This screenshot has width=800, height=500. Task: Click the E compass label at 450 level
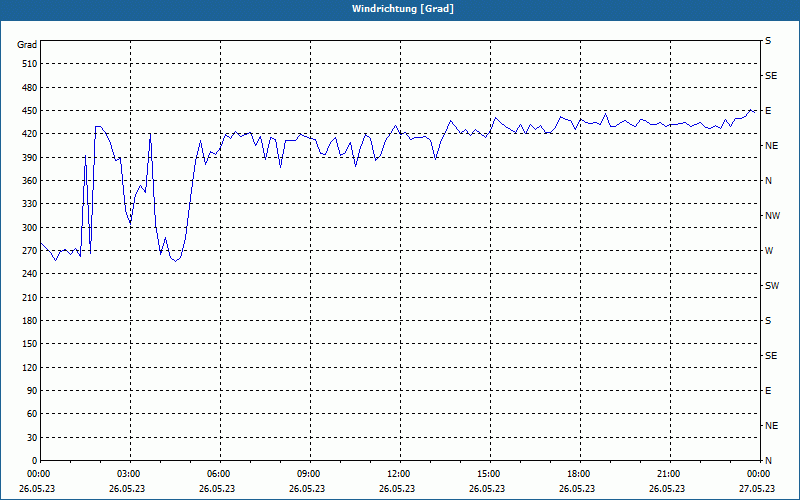(x=768, y=111)
